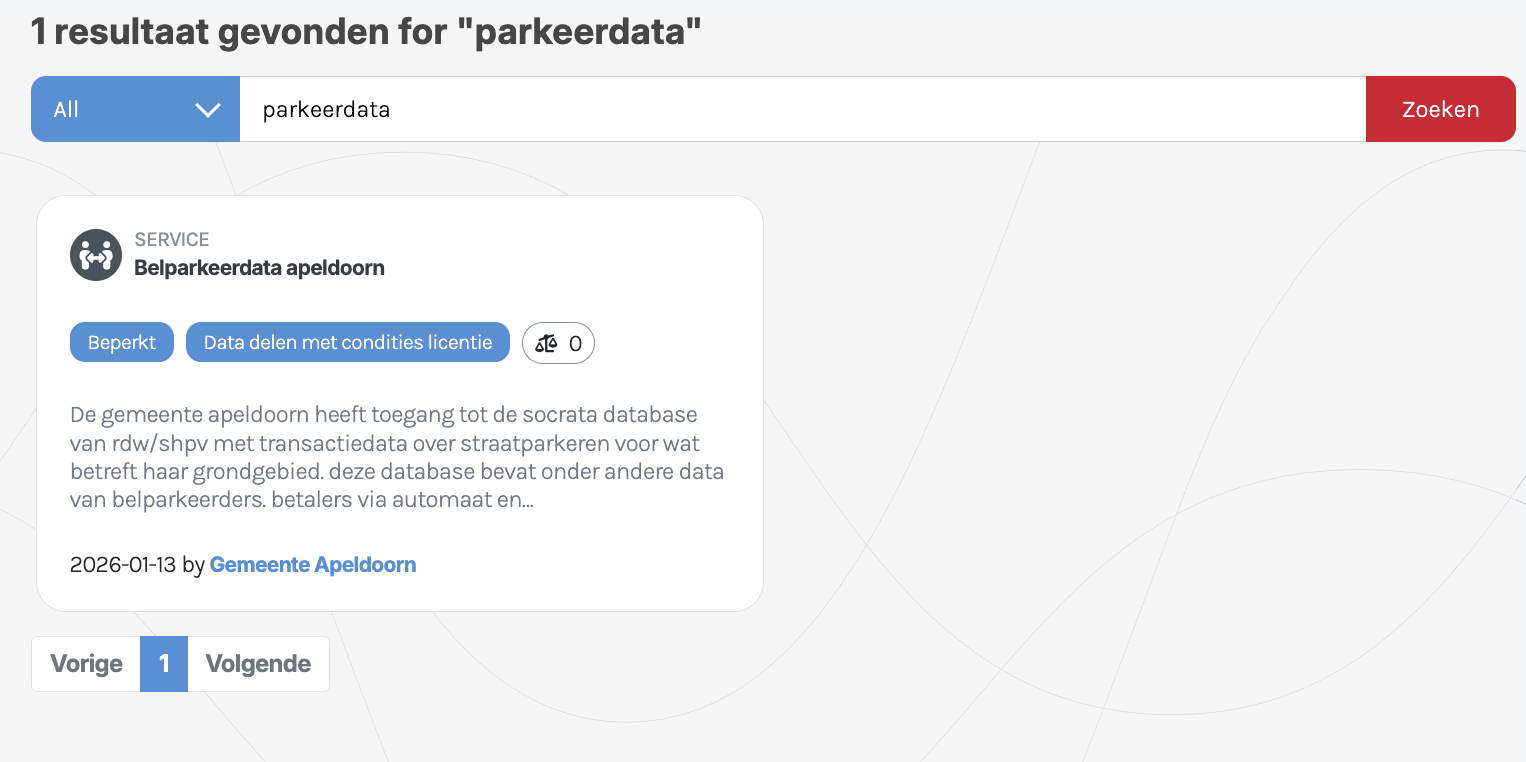Screen dimensions: 1526x762
Task: Click the empty white space right of the compare badge
Action: (x=670, y=343)
